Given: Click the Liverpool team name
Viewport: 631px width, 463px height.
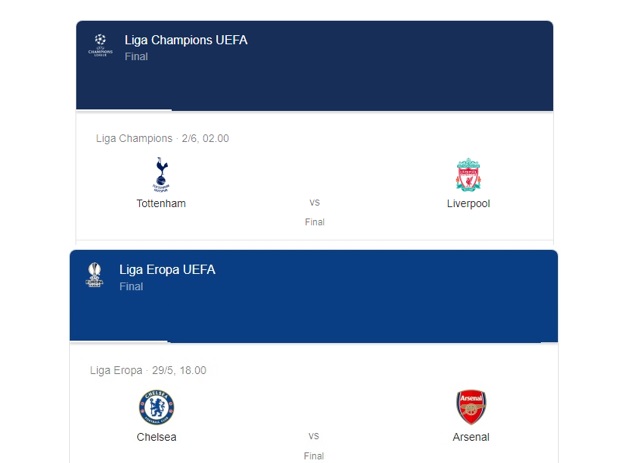Looking at the screenshot, I should (x=468, y=203).
